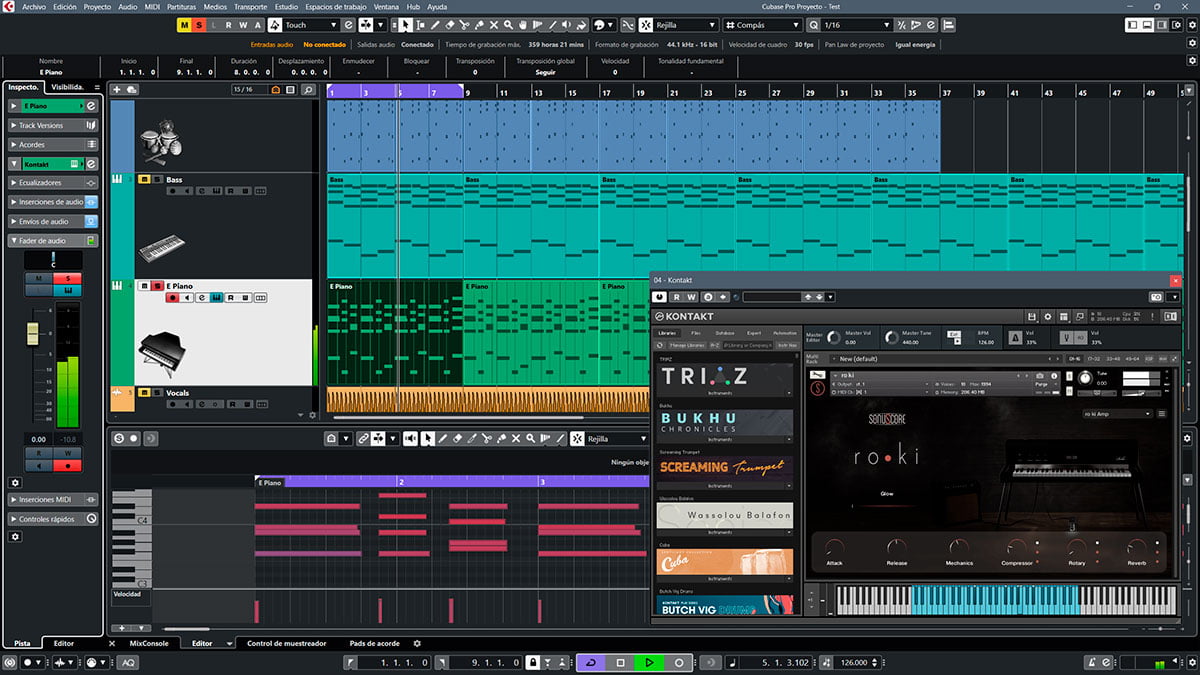Toggle Solo Editor button in key editor

coord(119,439)
